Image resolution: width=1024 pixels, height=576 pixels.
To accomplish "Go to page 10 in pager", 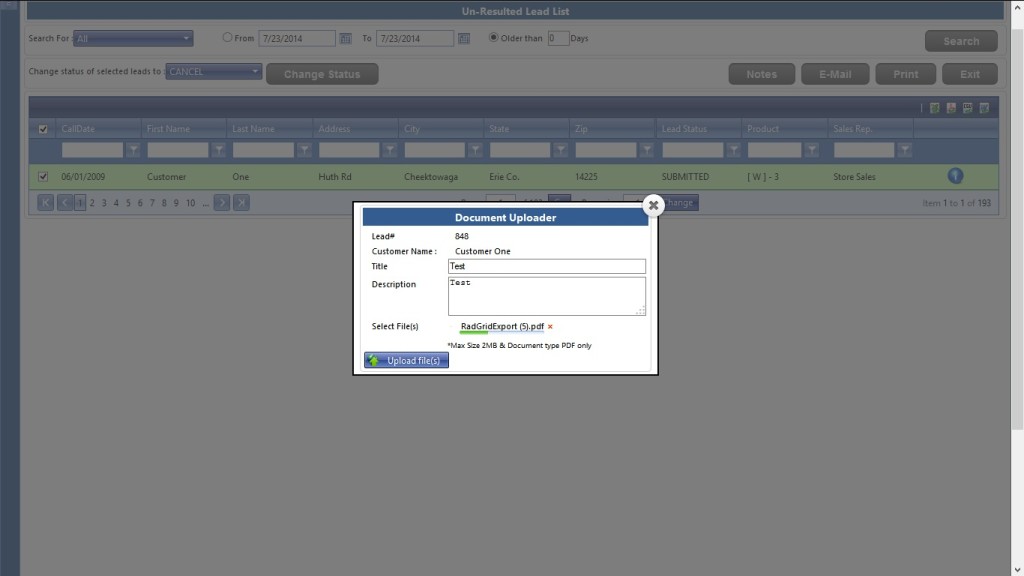I will (190, 203).
